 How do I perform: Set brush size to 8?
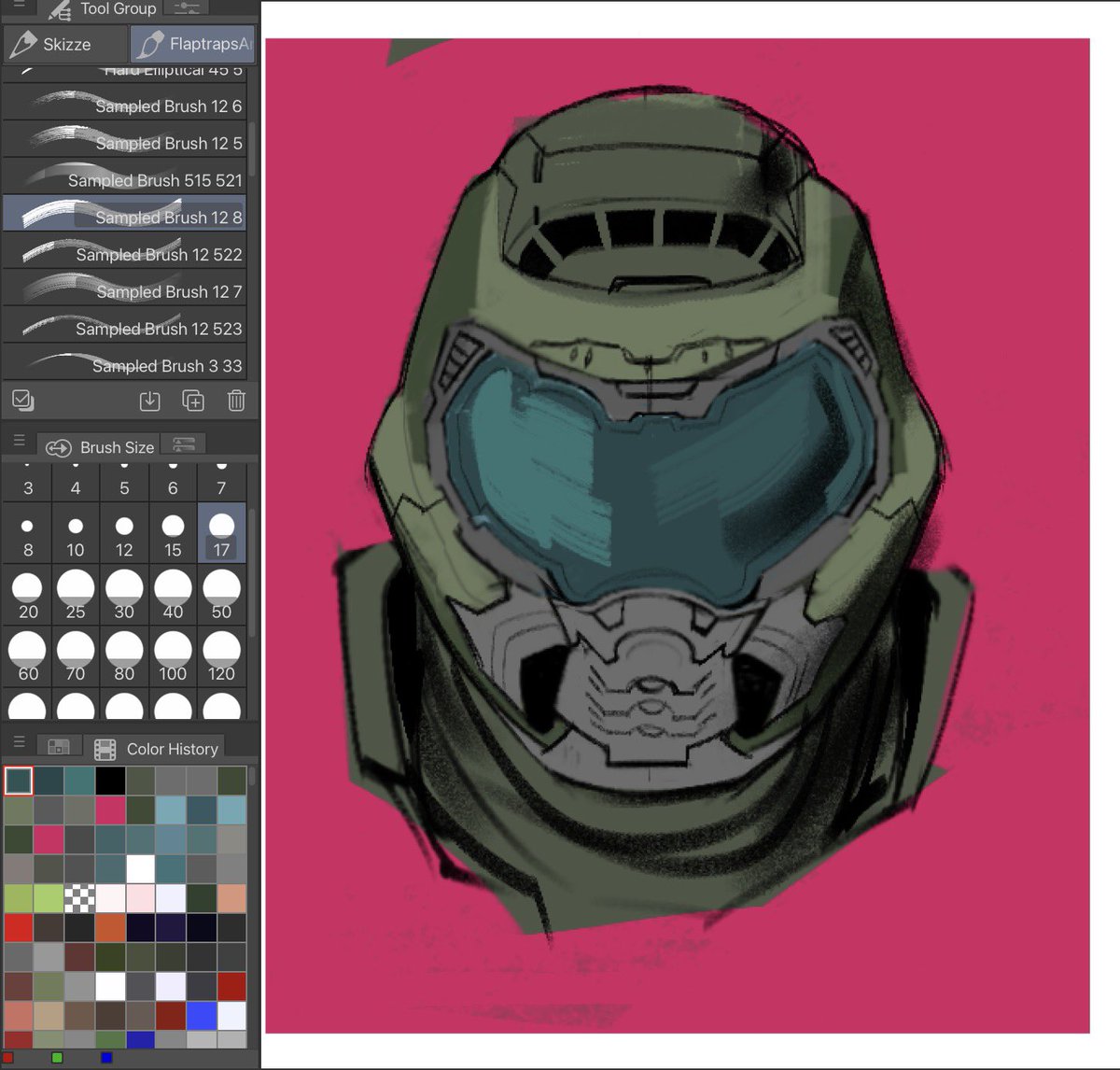[x=28, y=534]
